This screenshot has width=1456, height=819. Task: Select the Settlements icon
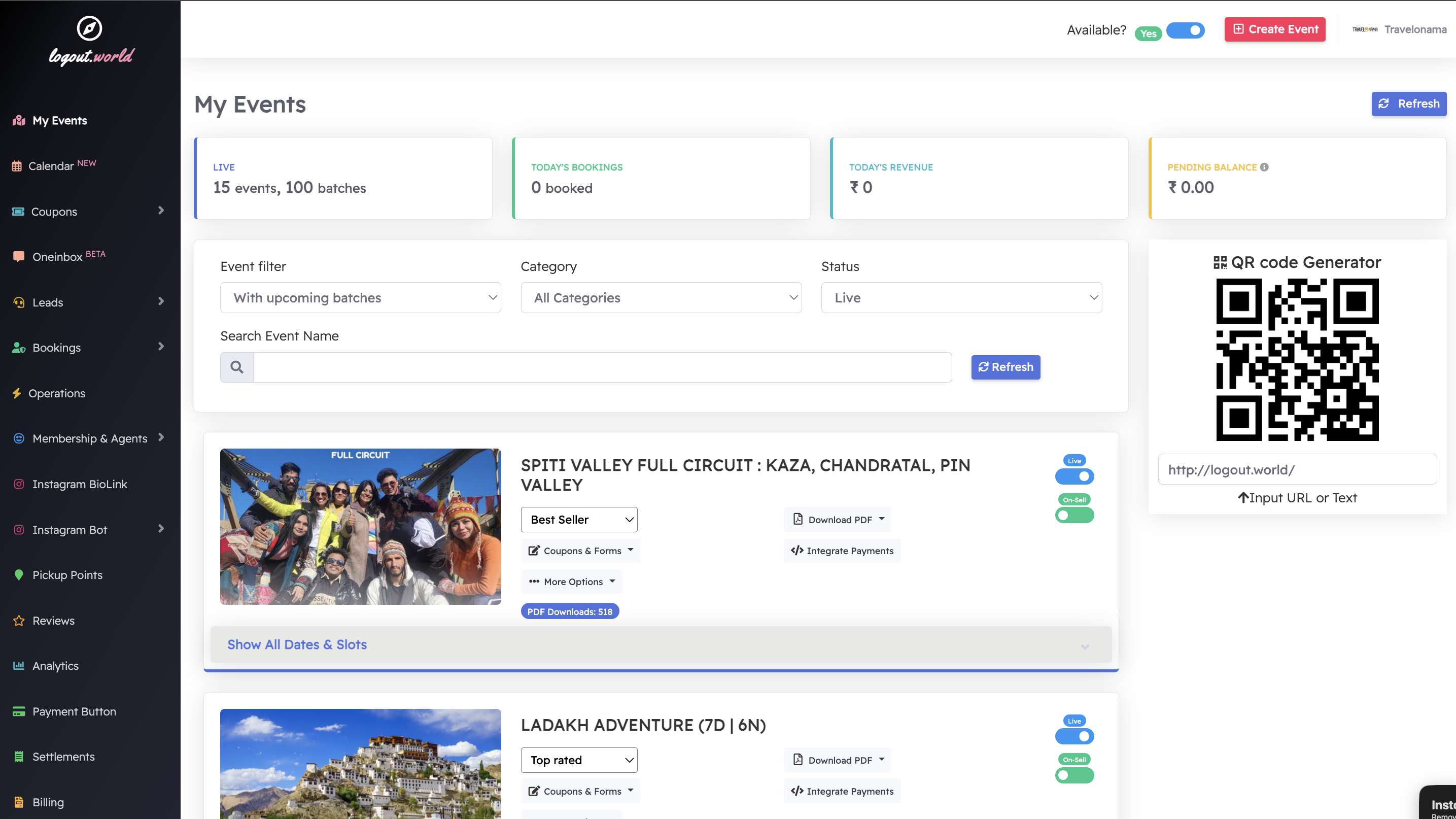[19, 756]
